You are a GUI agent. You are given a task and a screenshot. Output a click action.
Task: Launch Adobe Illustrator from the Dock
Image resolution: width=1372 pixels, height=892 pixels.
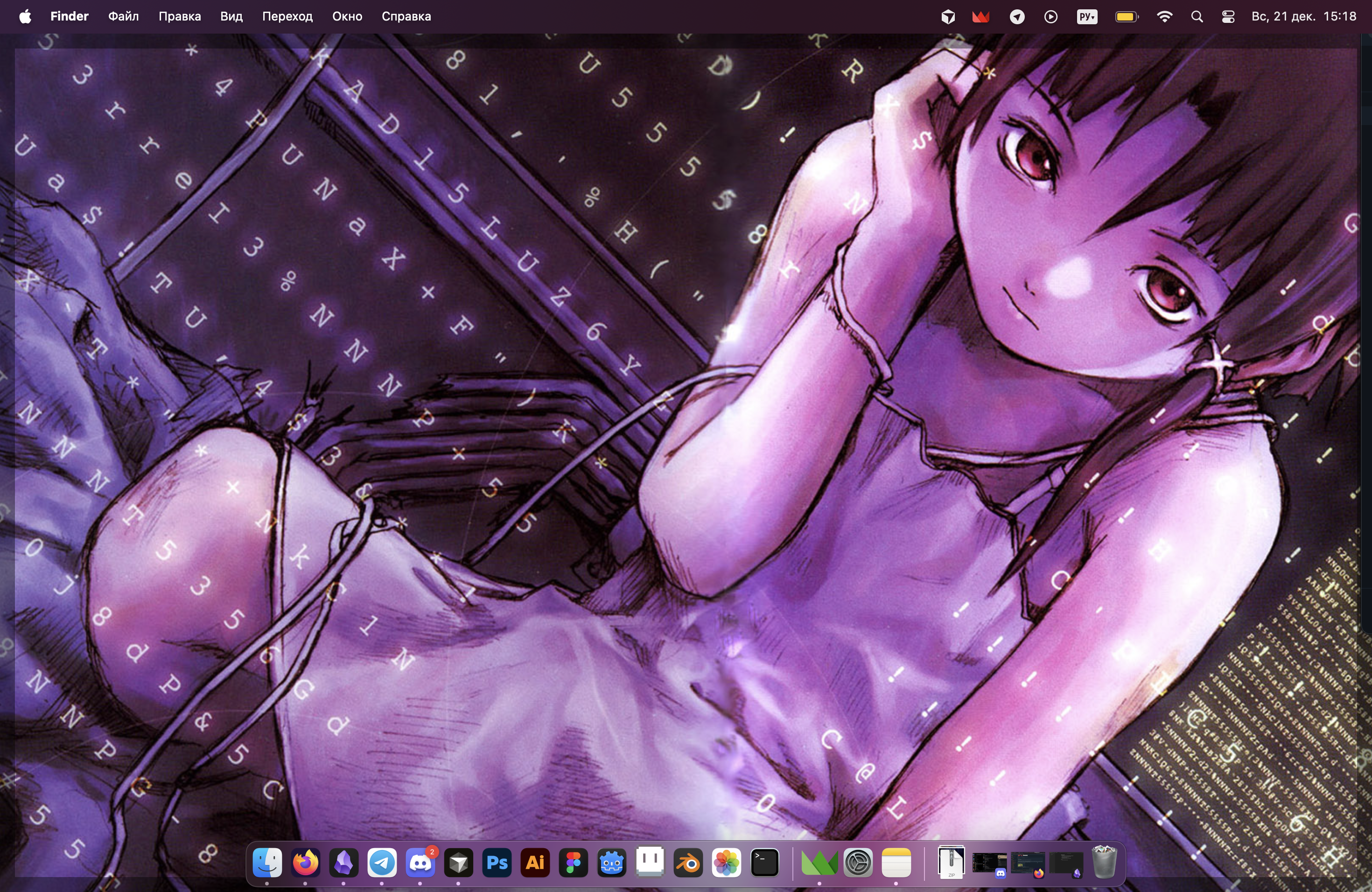(535, 863)
